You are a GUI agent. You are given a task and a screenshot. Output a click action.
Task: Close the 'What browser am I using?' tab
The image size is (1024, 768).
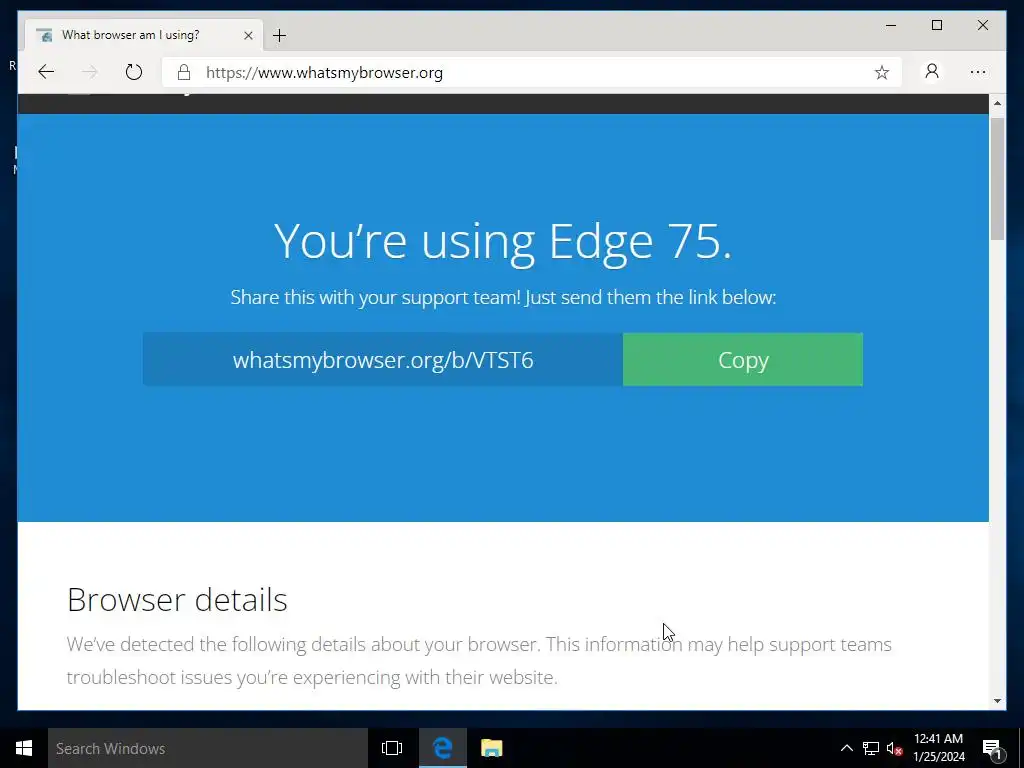coord(248,35)
